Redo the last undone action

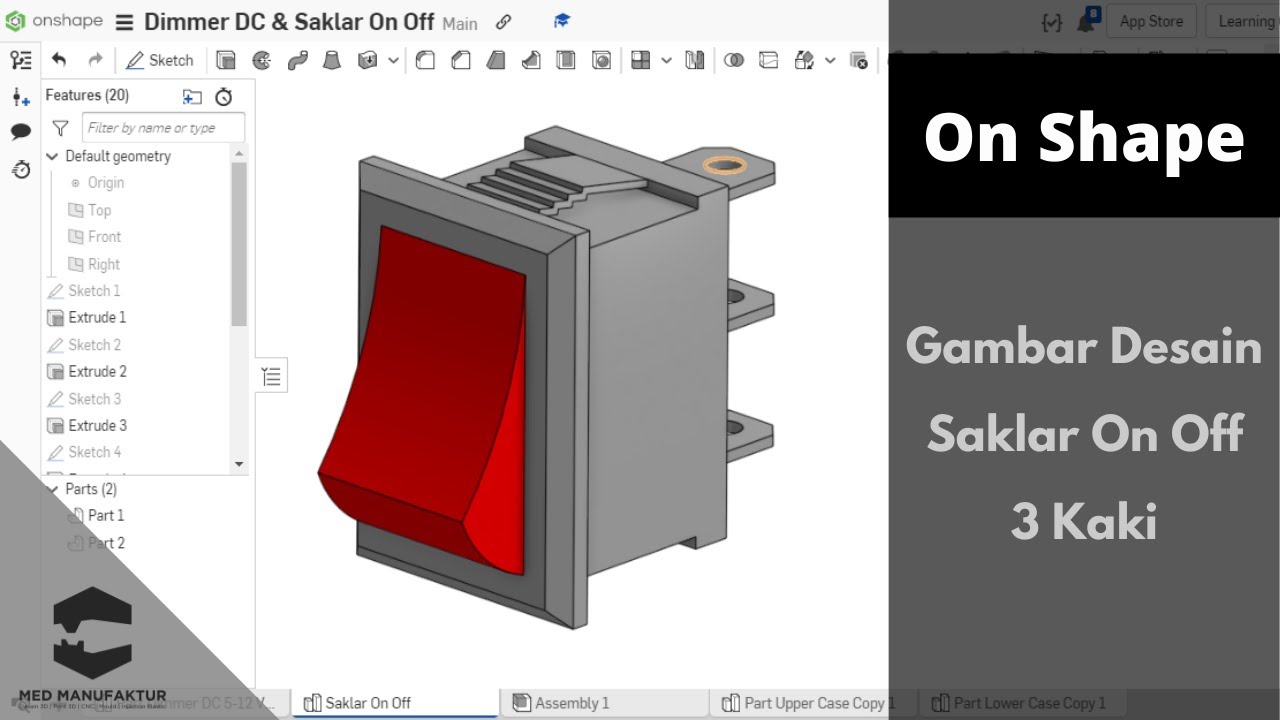point(95,60)
